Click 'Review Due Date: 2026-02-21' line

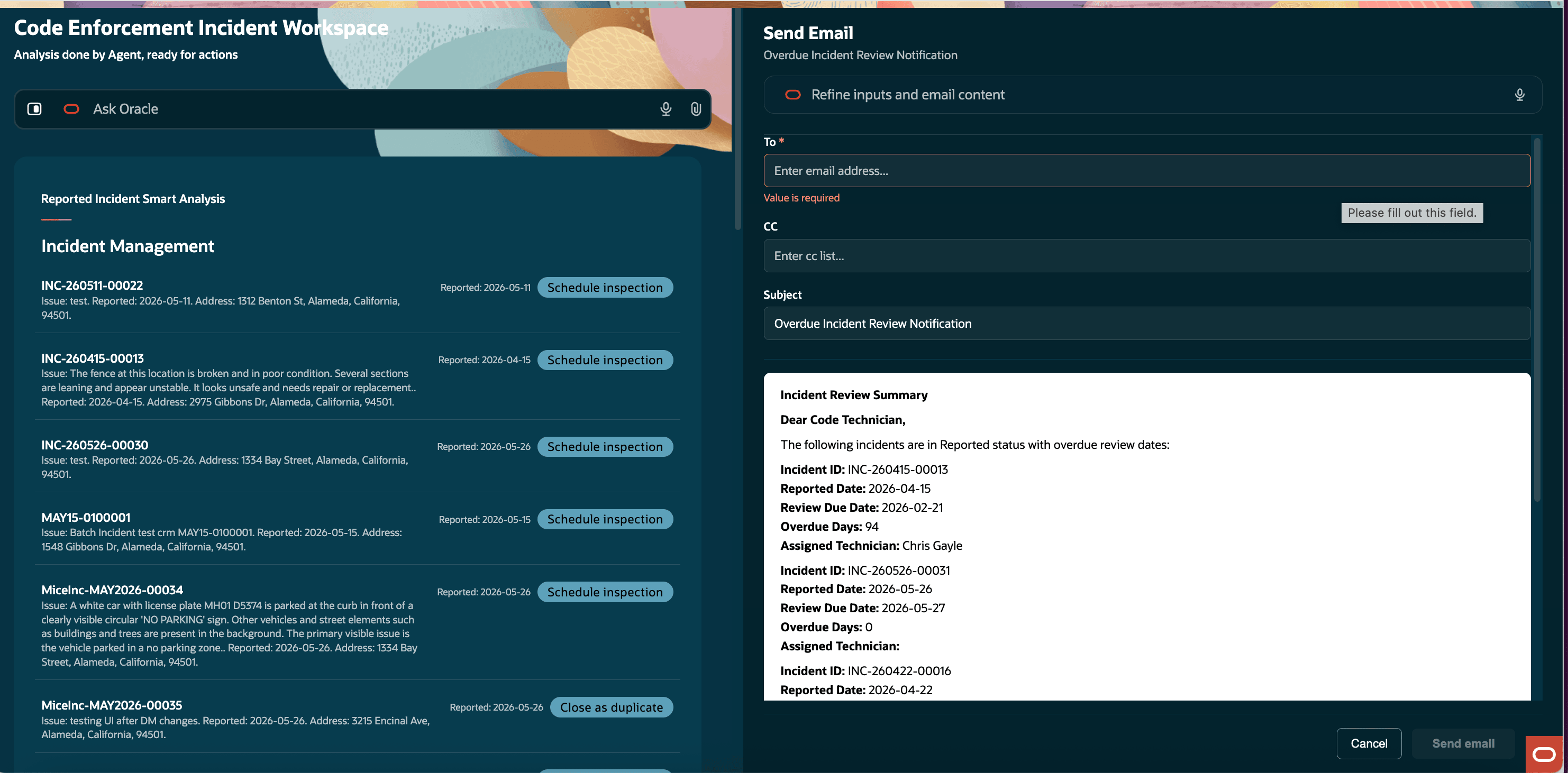point(861,508)
